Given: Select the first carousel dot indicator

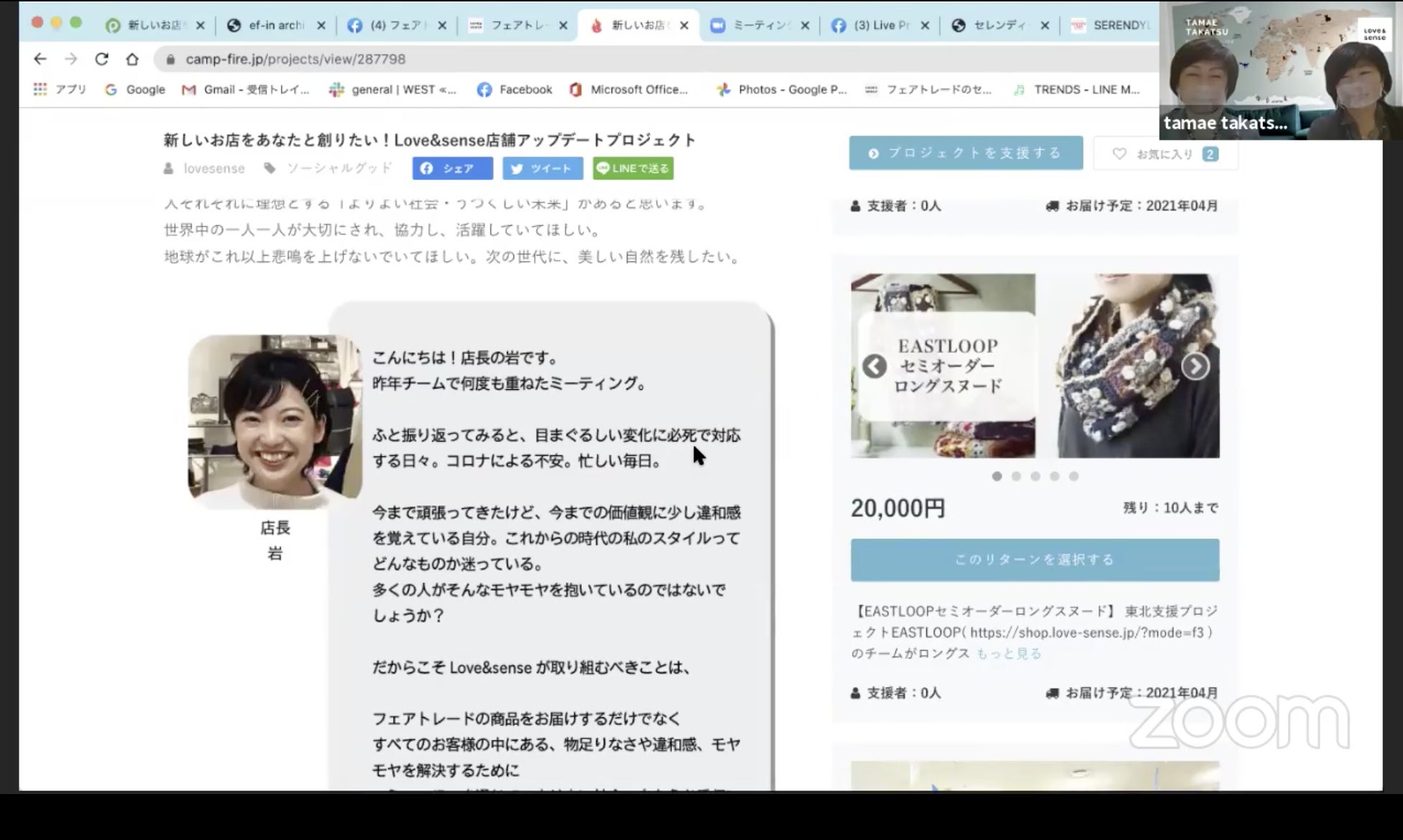Looking at the screenshot, I should tap(997, 476).
